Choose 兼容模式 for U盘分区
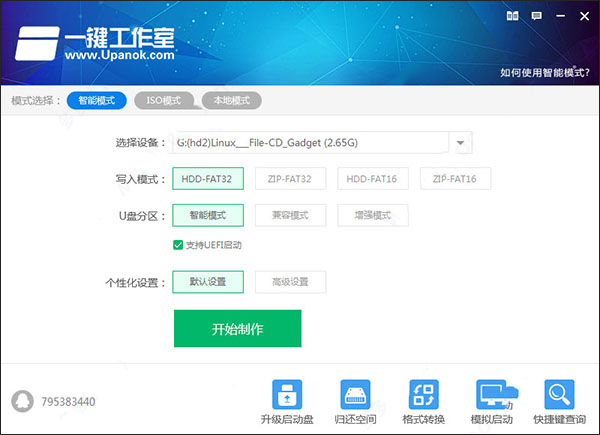 pos(290,215)
